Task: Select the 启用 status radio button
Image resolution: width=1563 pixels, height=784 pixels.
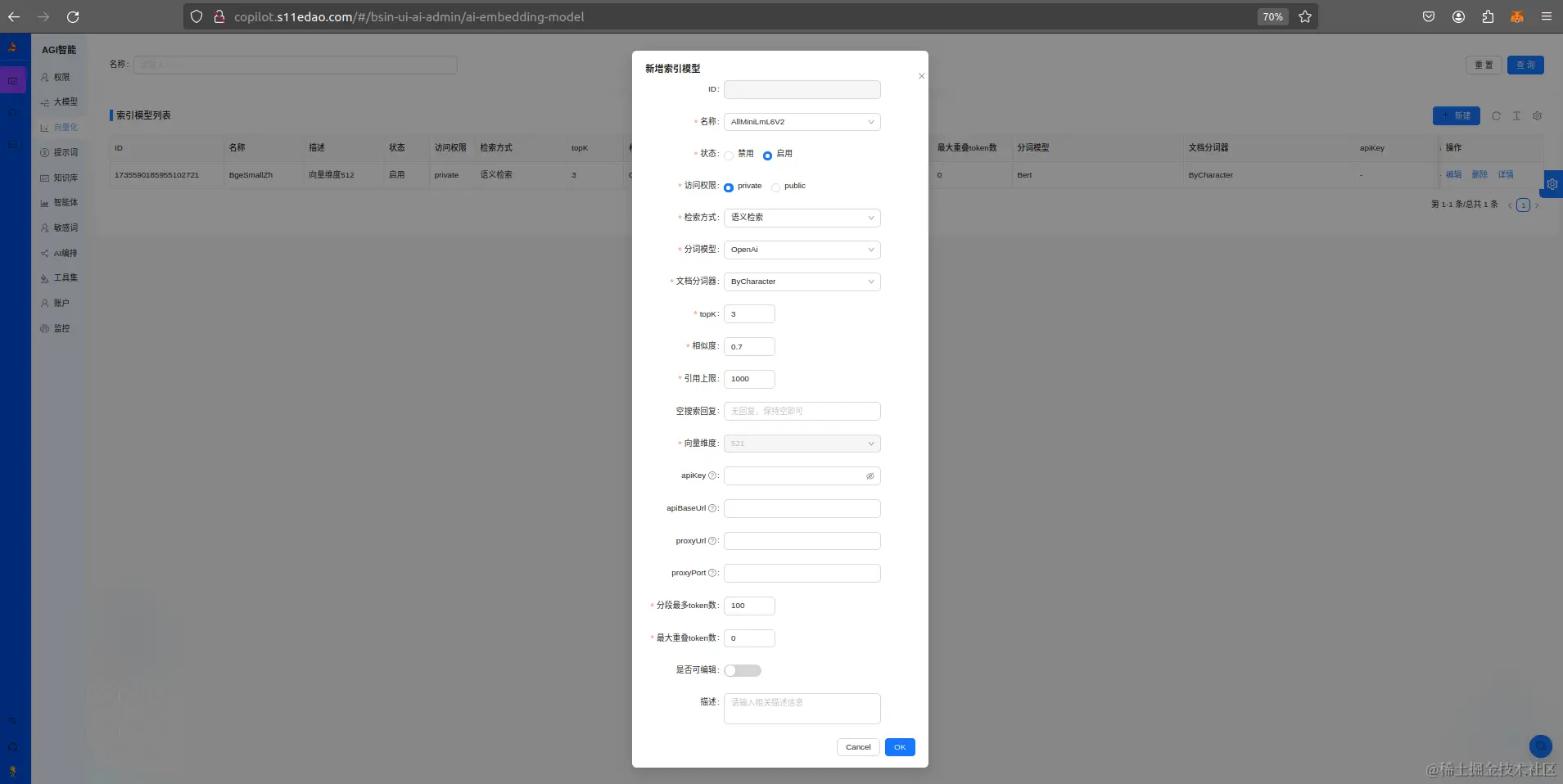Action: (x=767, y=155)
